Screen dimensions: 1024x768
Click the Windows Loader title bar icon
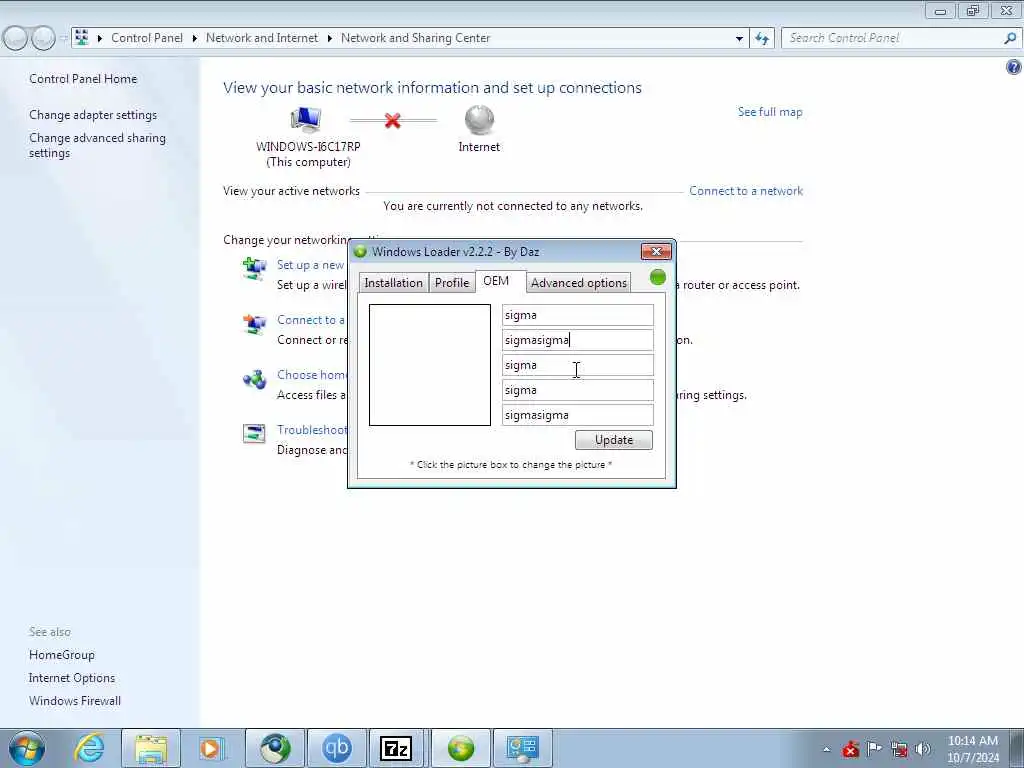pyautogui.click(x=360, y=251)
